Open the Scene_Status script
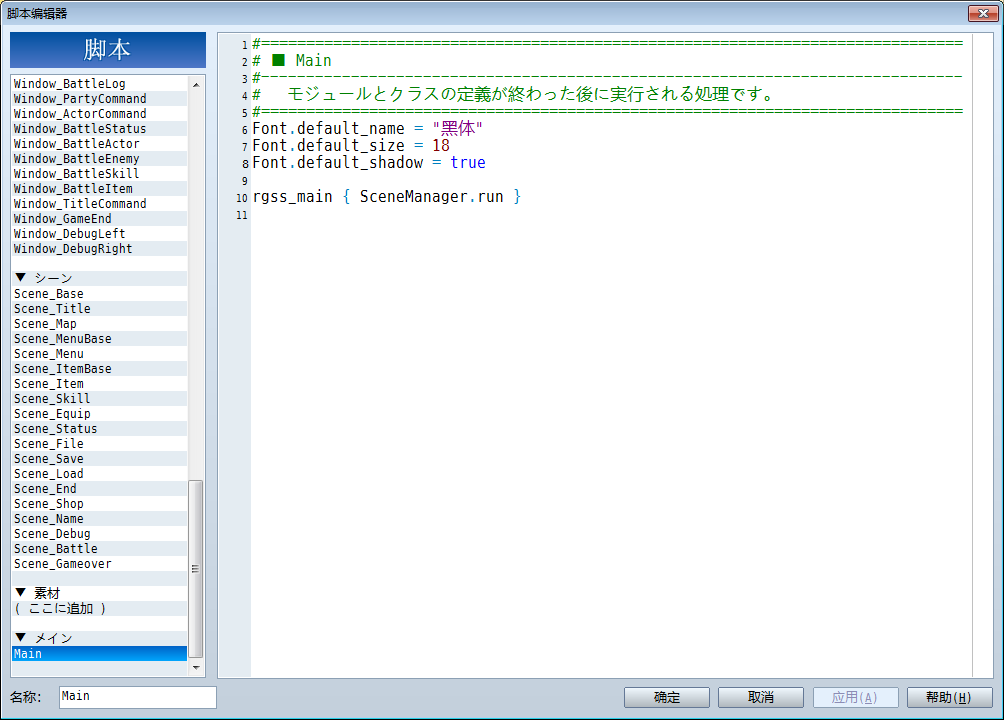 coord(99,429)
